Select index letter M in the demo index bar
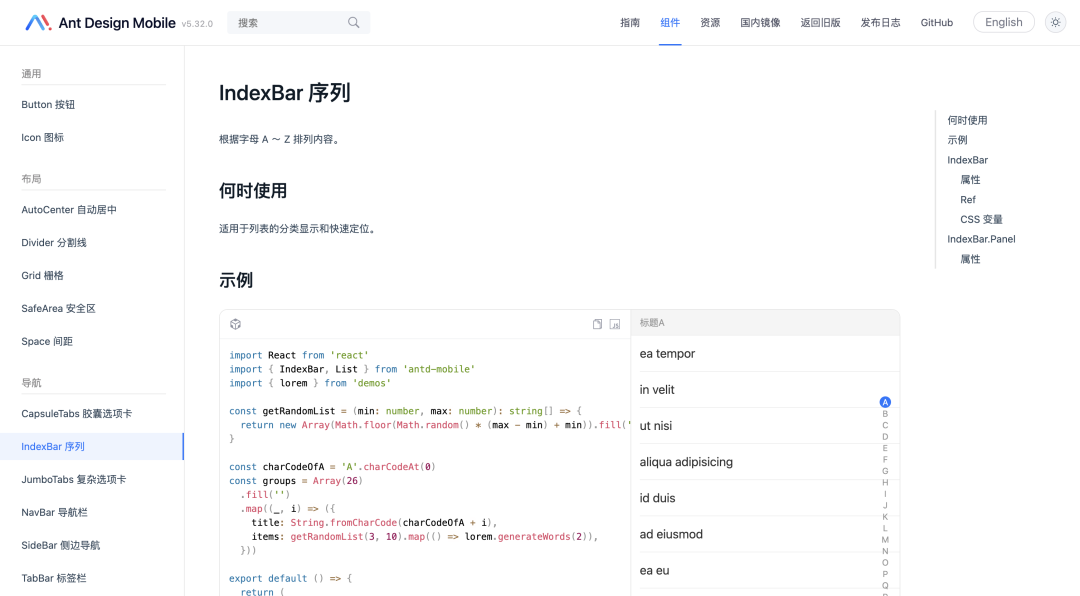This screenshot has width=1080, height=596. coord(885,540)
